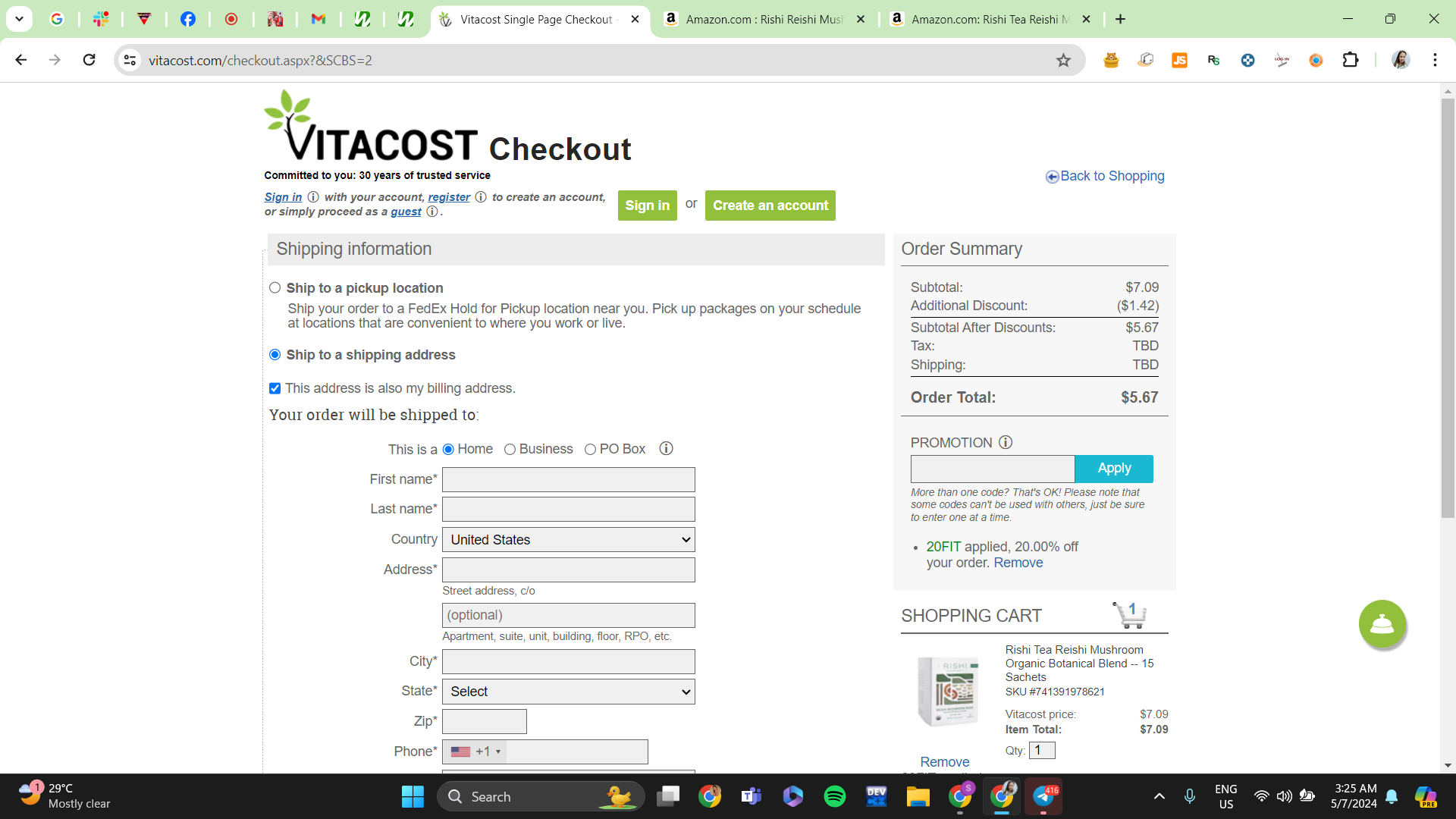This screenshot has width=1456, height=819.
Task: Open the phone country code selector
Action: click(x=475, y=752)
